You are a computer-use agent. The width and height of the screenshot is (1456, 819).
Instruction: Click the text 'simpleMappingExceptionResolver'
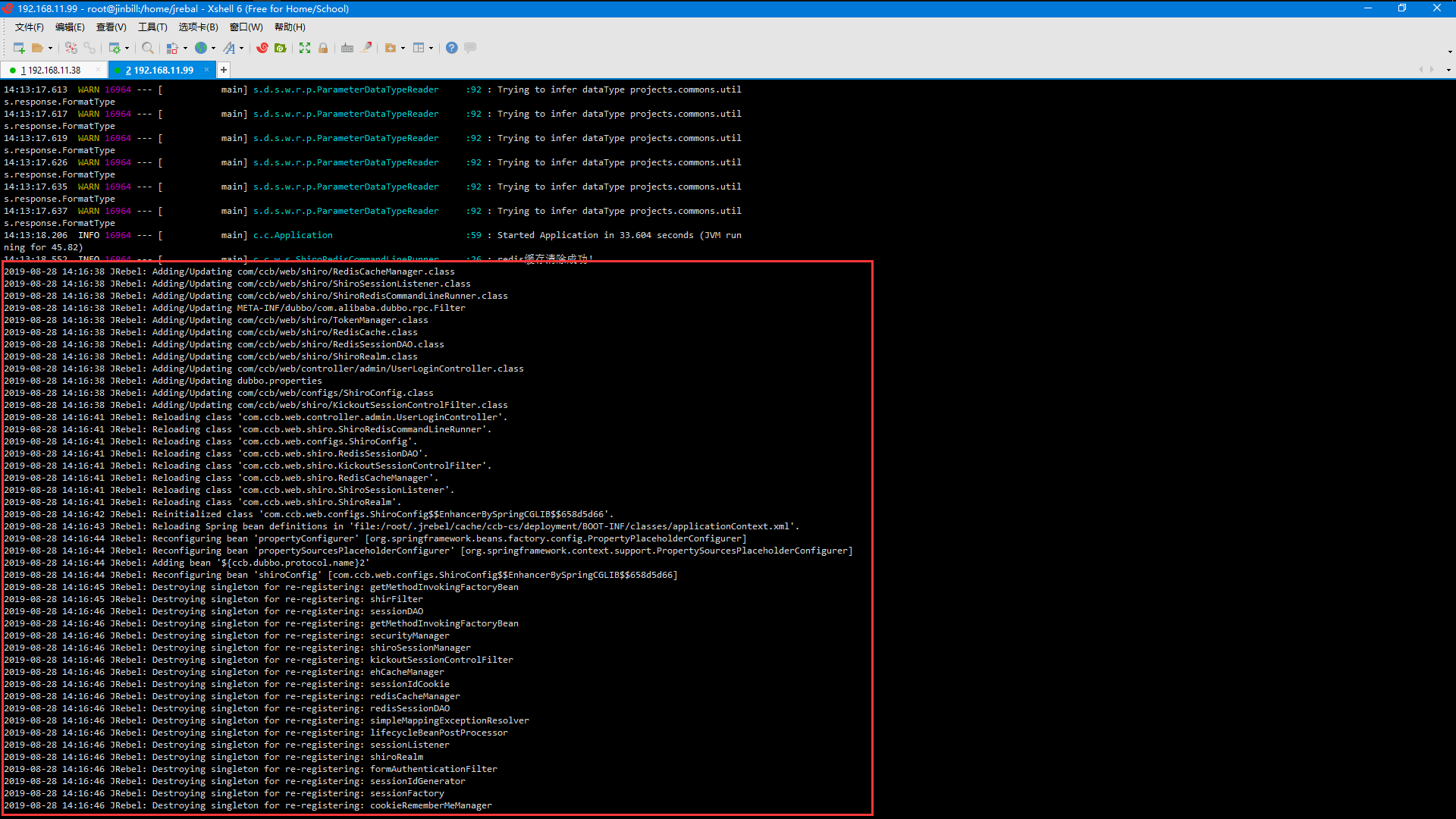(x=450, y=720)
